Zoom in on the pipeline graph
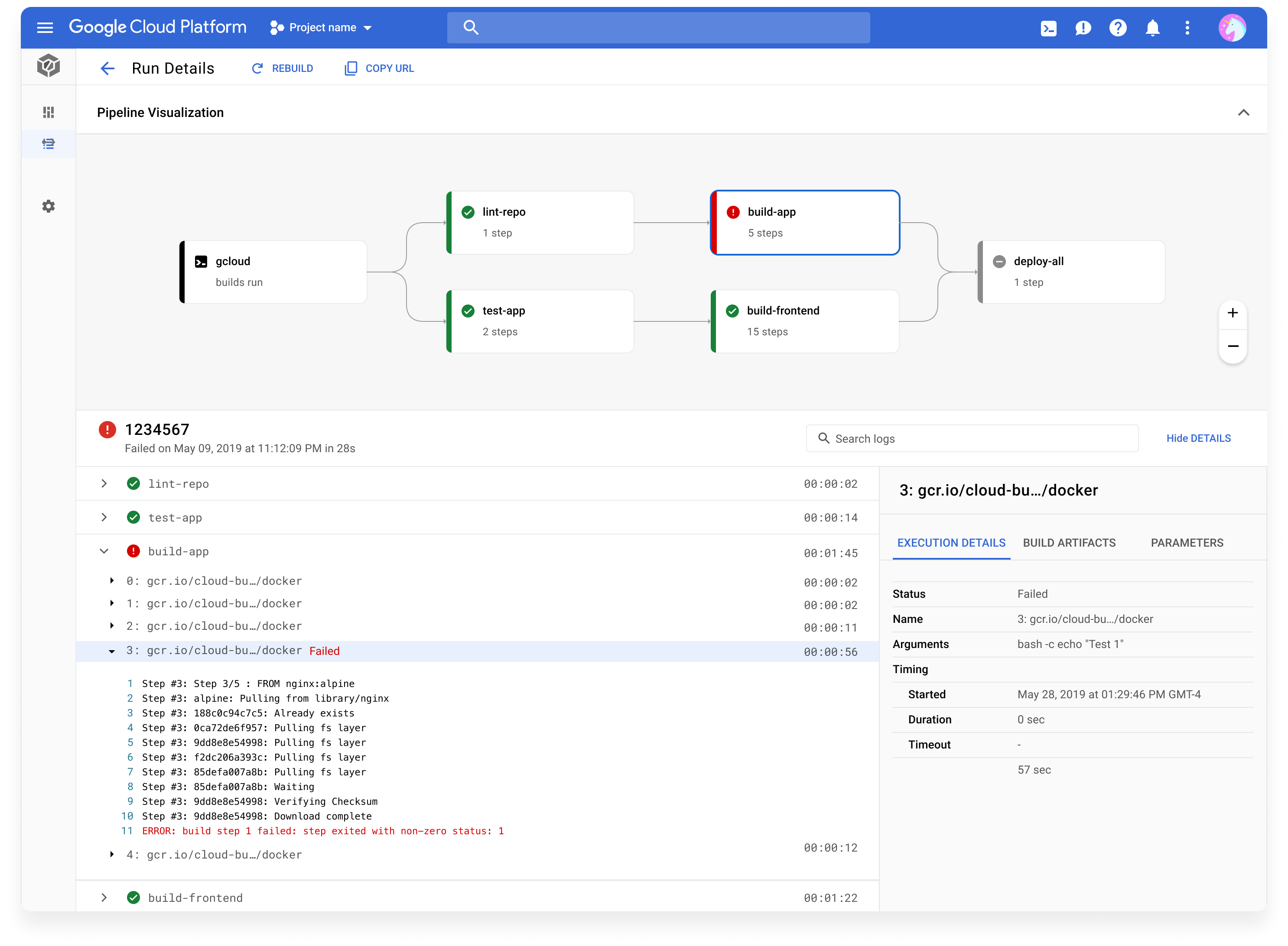 pyautogui.click(x=1233, y=313)
